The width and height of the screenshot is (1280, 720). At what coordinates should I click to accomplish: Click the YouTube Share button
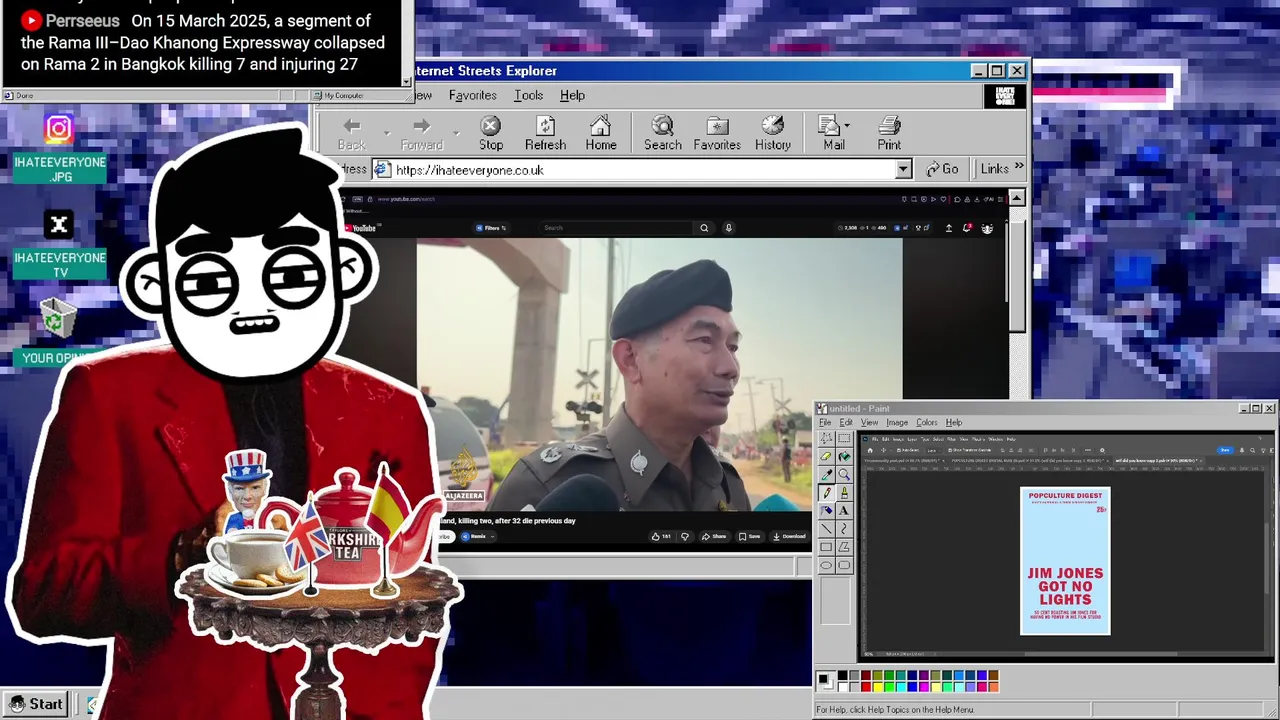coord(713,536)
